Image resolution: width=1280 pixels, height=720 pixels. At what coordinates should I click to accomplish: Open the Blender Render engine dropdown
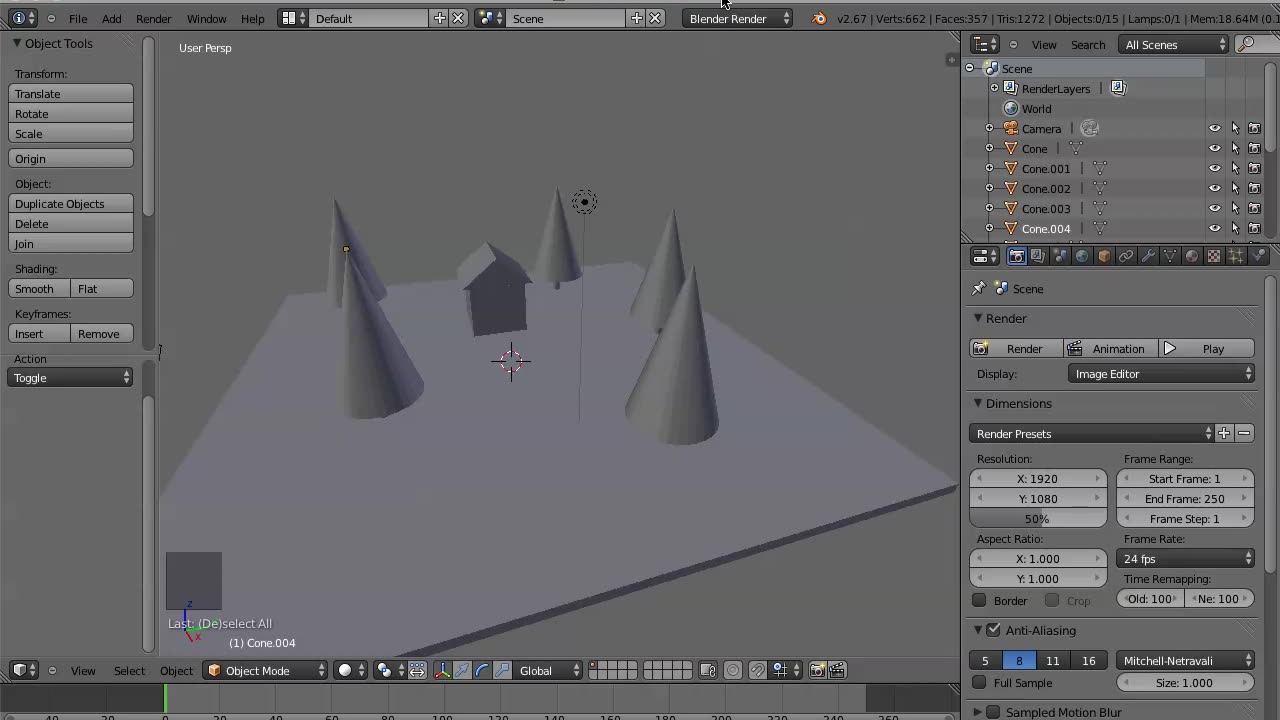pos(738,18)
